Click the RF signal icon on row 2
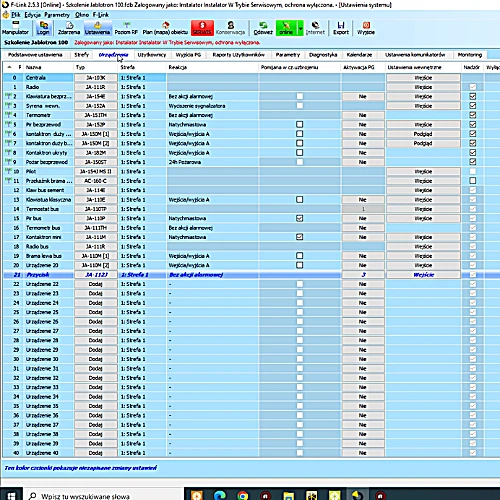The image size is (500, 500). (8, 96)
